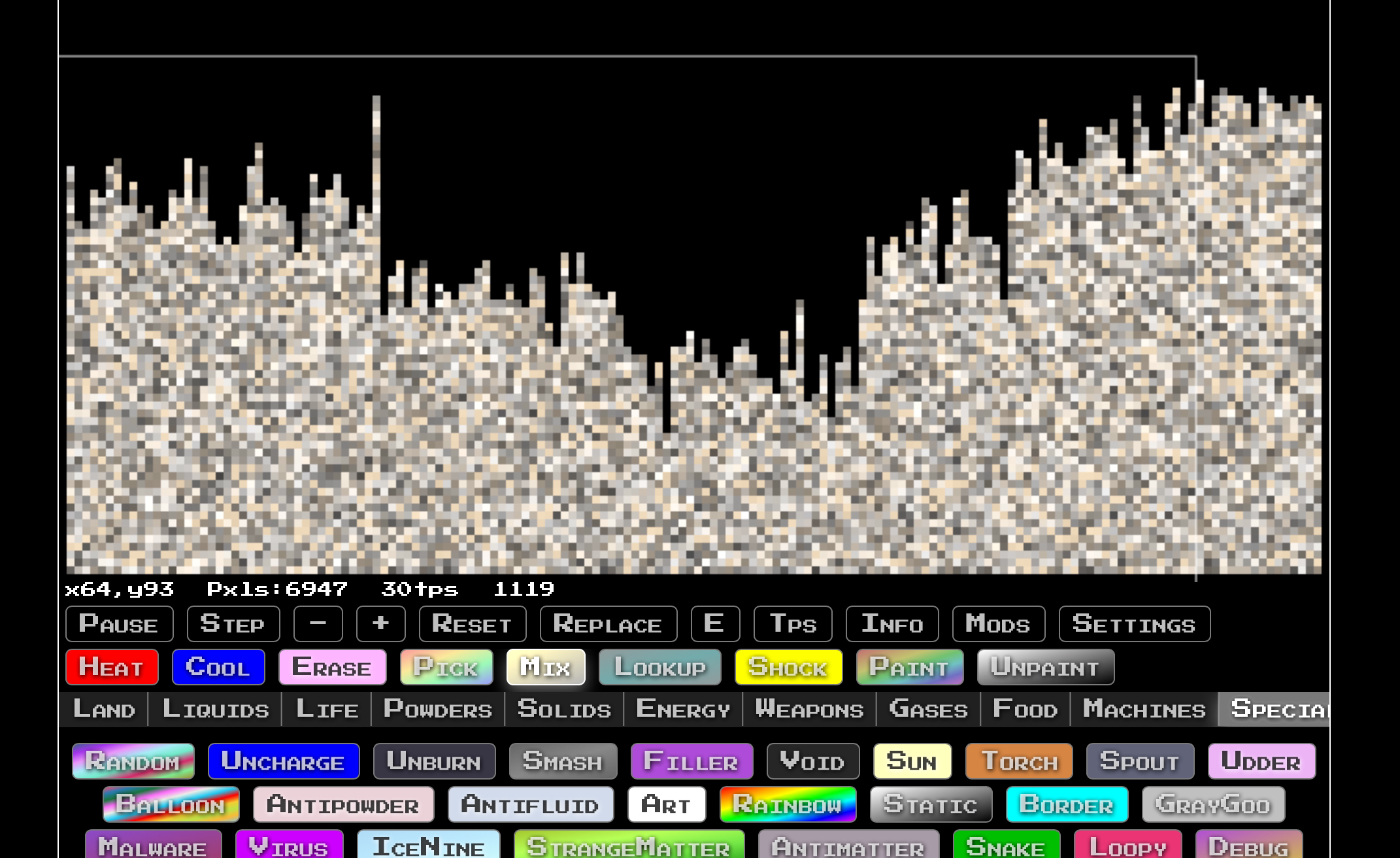
Task: Reset the sandbox canvas
Action: pyautogui.click(x=472, y=624)
